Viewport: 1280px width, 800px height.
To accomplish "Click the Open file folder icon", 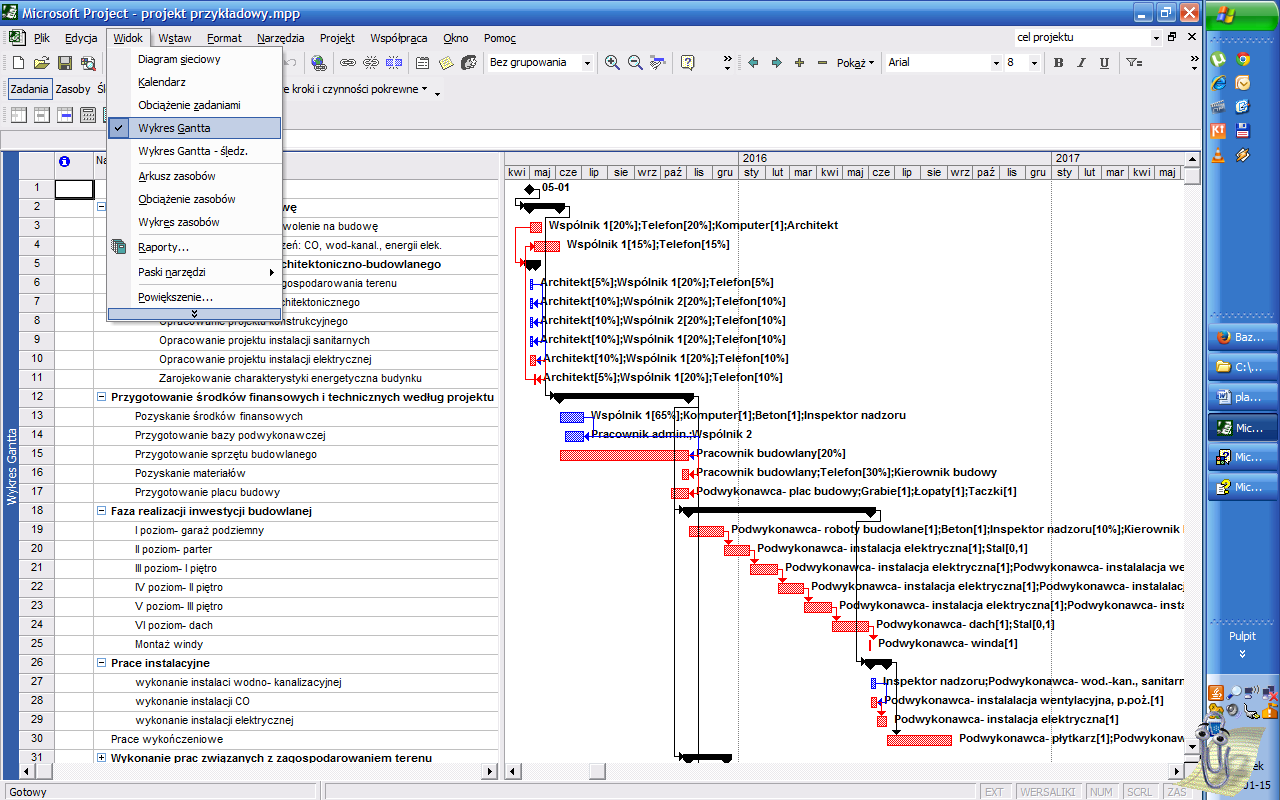I will click(x=42, y=63).
